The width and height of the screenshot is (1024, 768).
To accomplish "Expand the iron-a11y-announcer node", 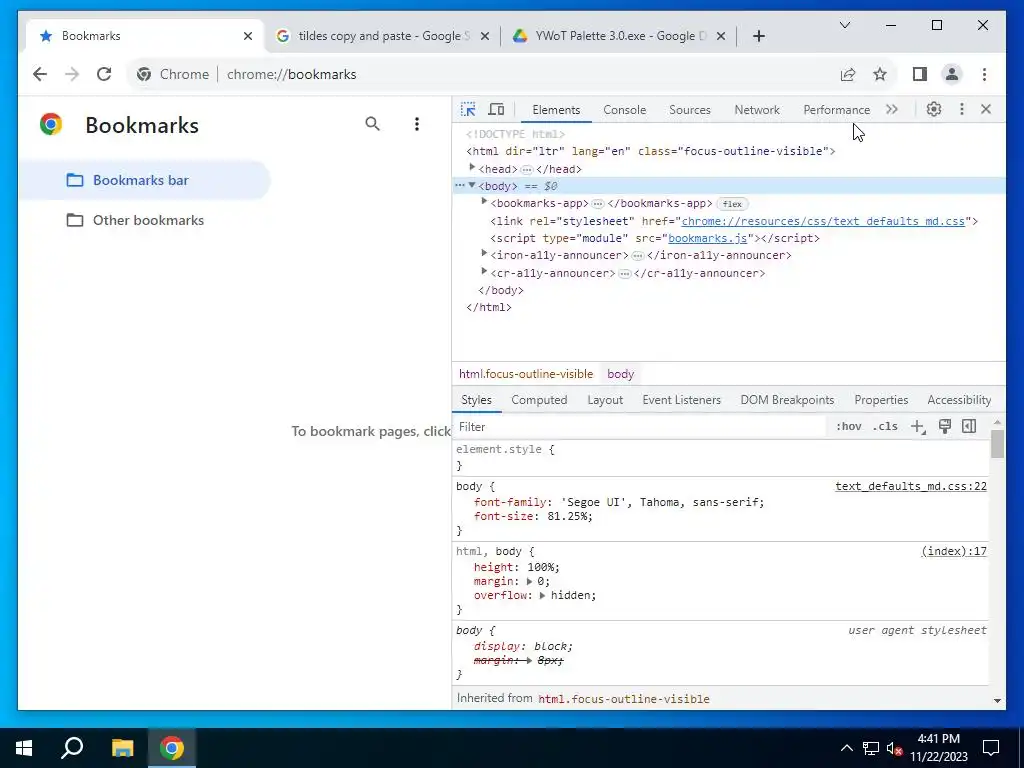I will (x=484, y=253).
